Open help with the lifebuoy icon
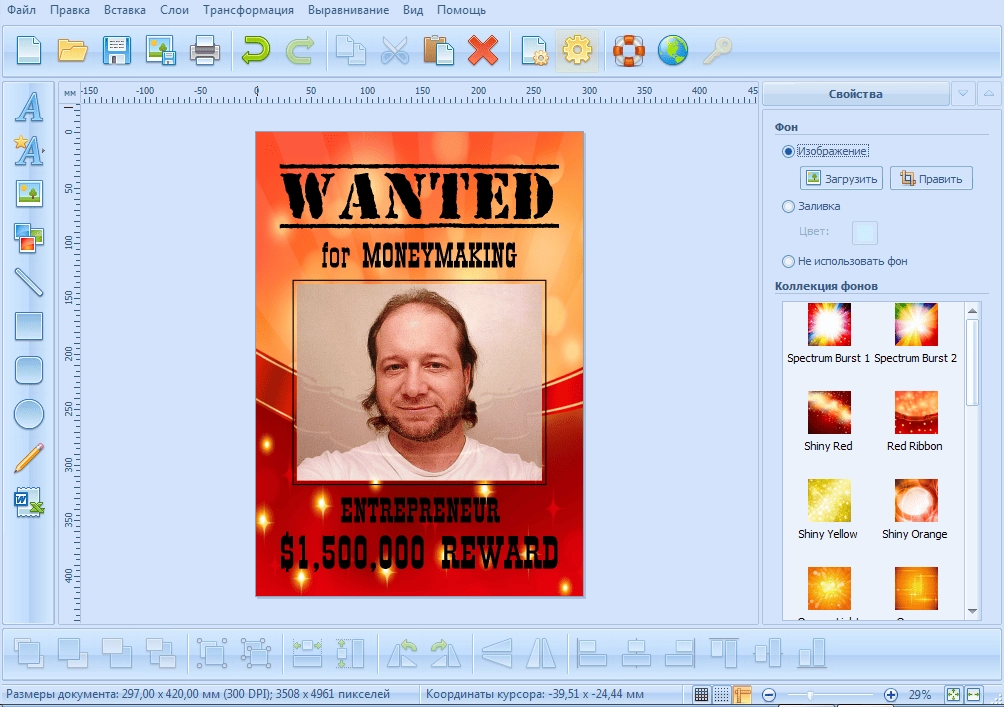The width and height of the screenshot is (1004, 707). pyautogui.click(x=629, y=51)
